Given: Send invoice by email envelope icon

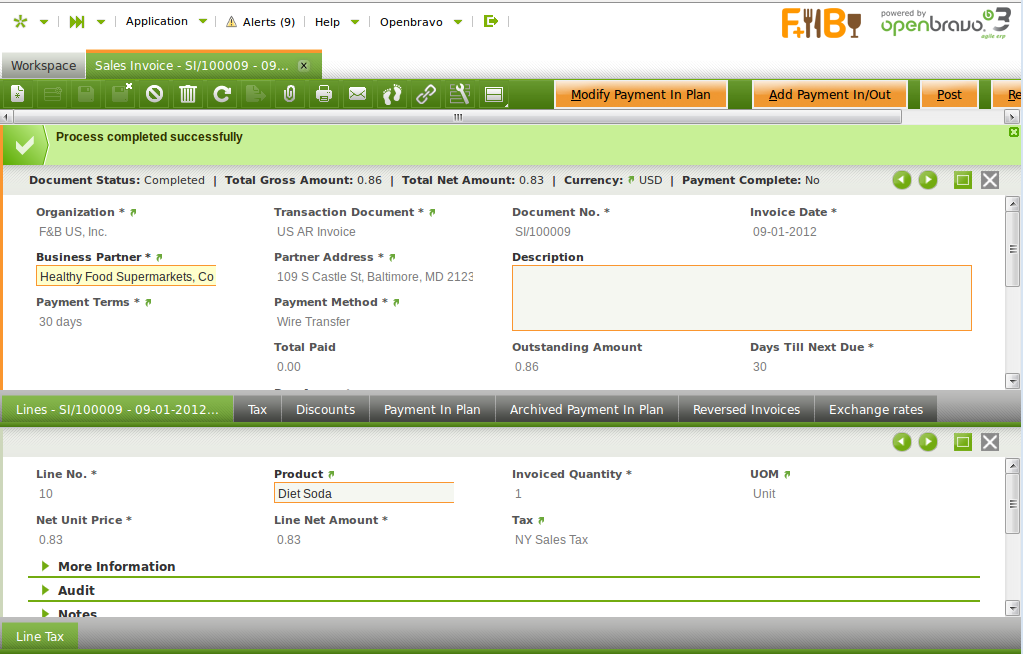Looking at the screenshot, I should (357, 94).
